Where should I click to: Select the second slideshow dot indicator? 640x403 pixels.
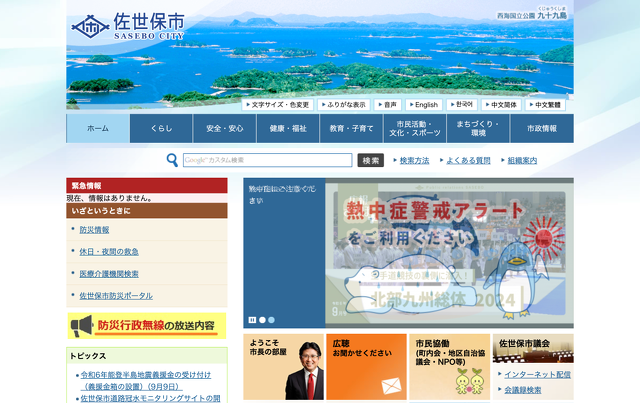[x=262, y=321]
